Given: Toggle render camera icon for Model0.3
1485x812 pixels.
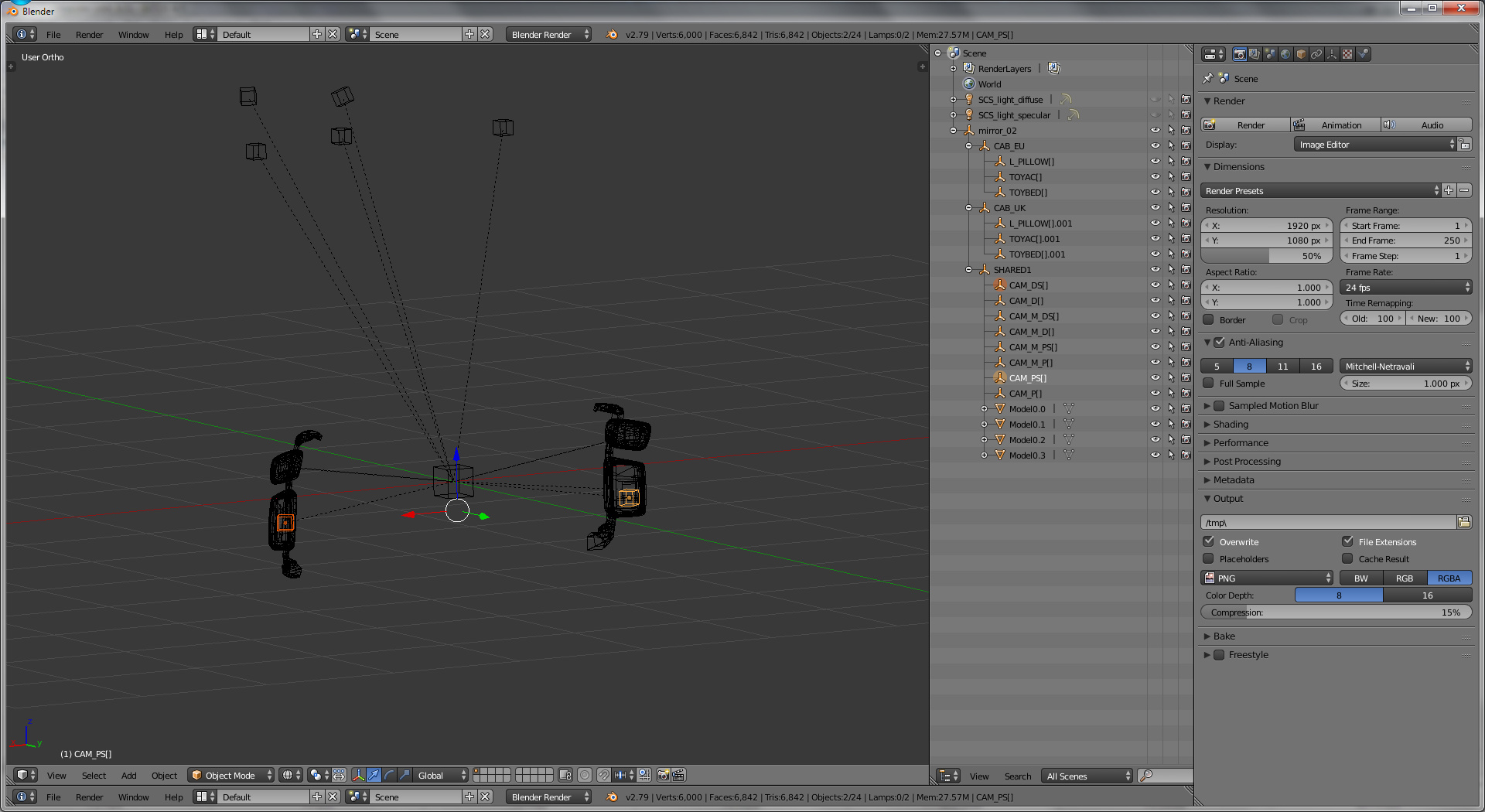Looking at the screenshot, I should tap(1186, 455).
